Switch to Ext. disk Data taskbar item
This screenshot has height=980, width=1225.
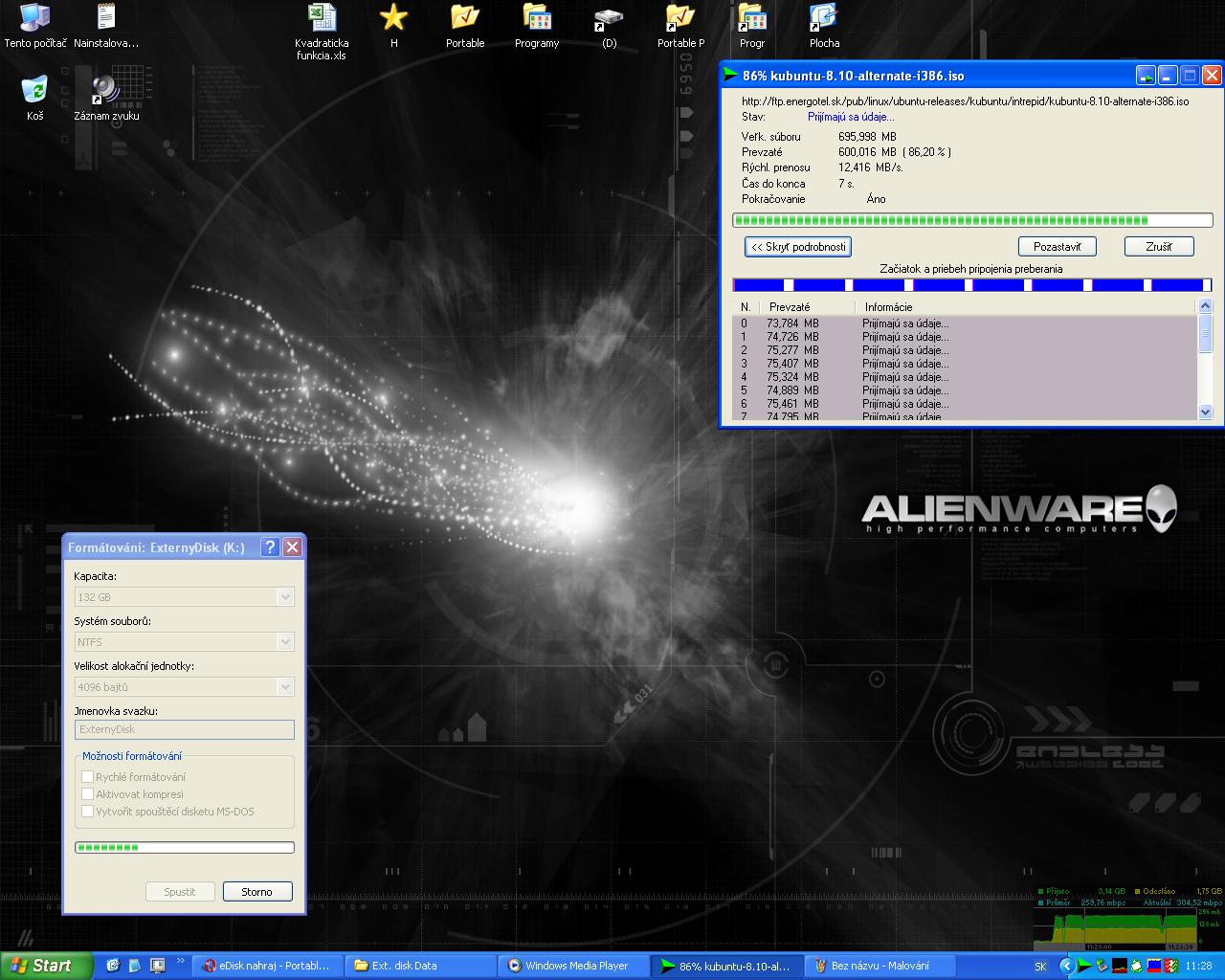[421, 966]
